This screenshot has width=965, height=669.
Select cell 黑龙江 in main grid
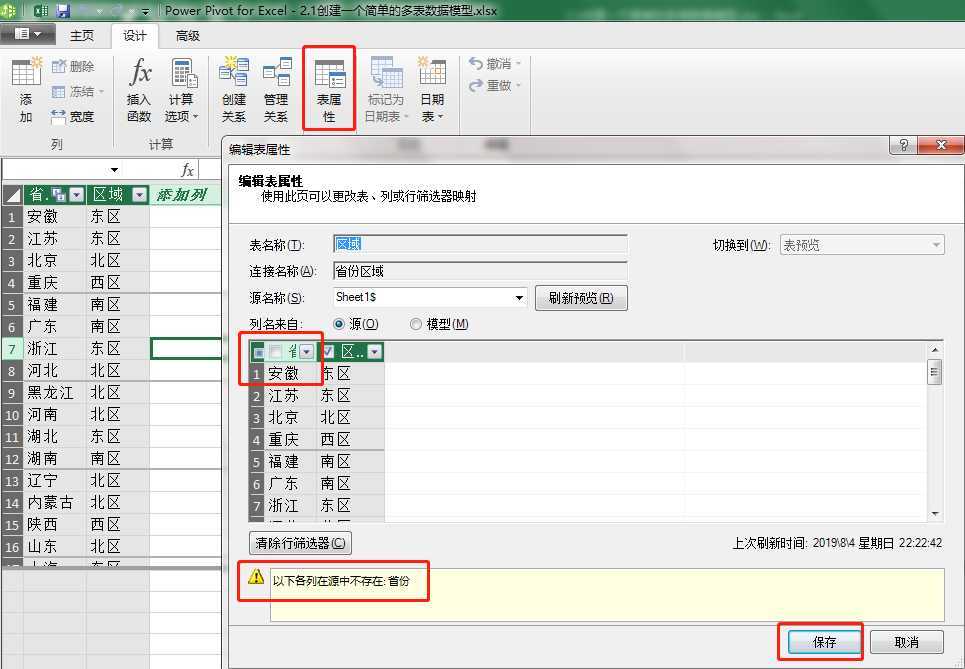tap(55, 393)
